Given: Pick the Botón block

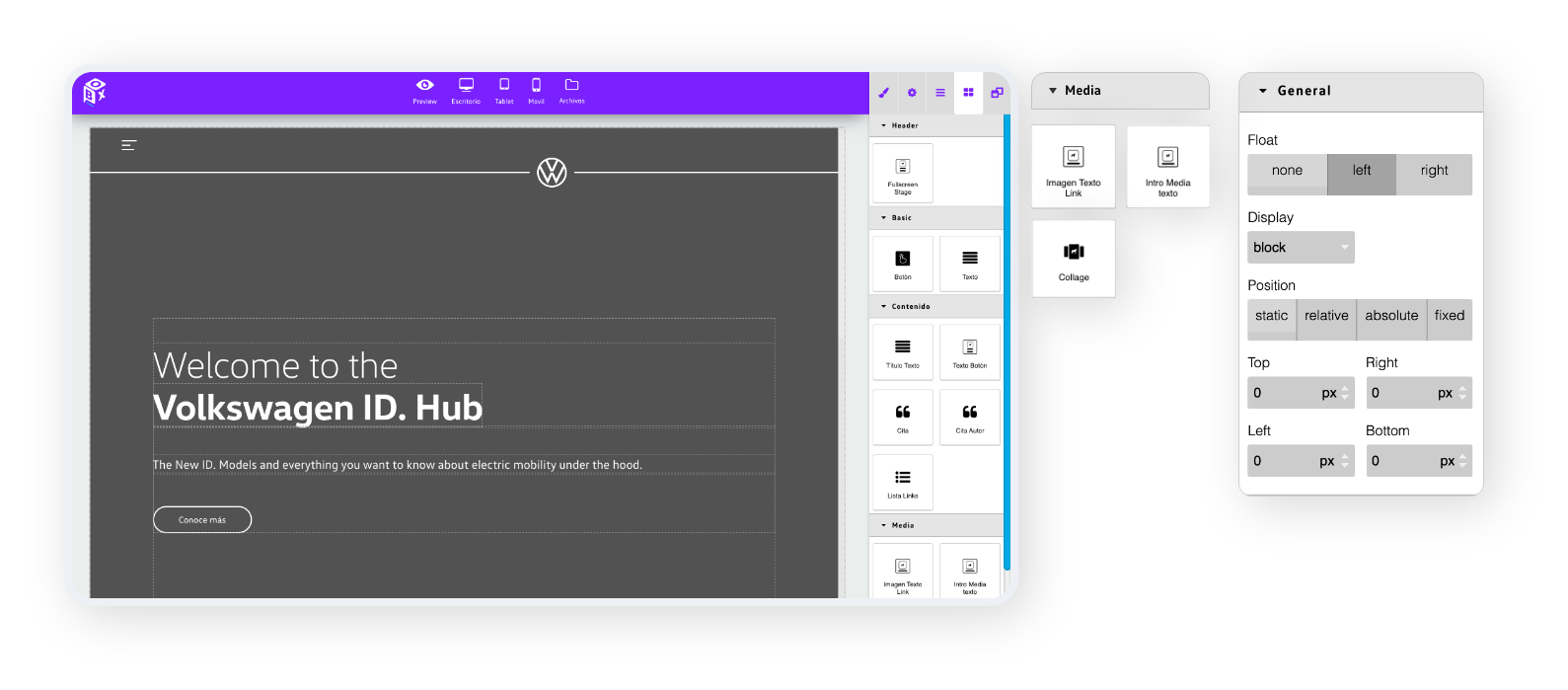Looking at the screenshot, I should [x=903, y=264].
